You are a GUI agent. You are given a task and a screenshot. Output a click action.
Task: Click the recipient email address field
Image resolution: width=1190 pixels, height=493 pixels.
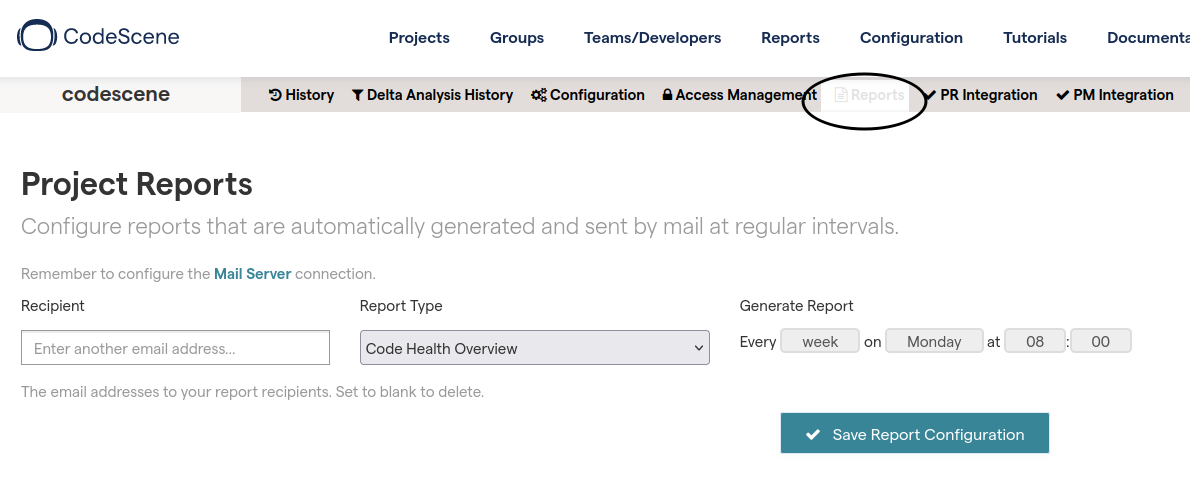point(175,348)
